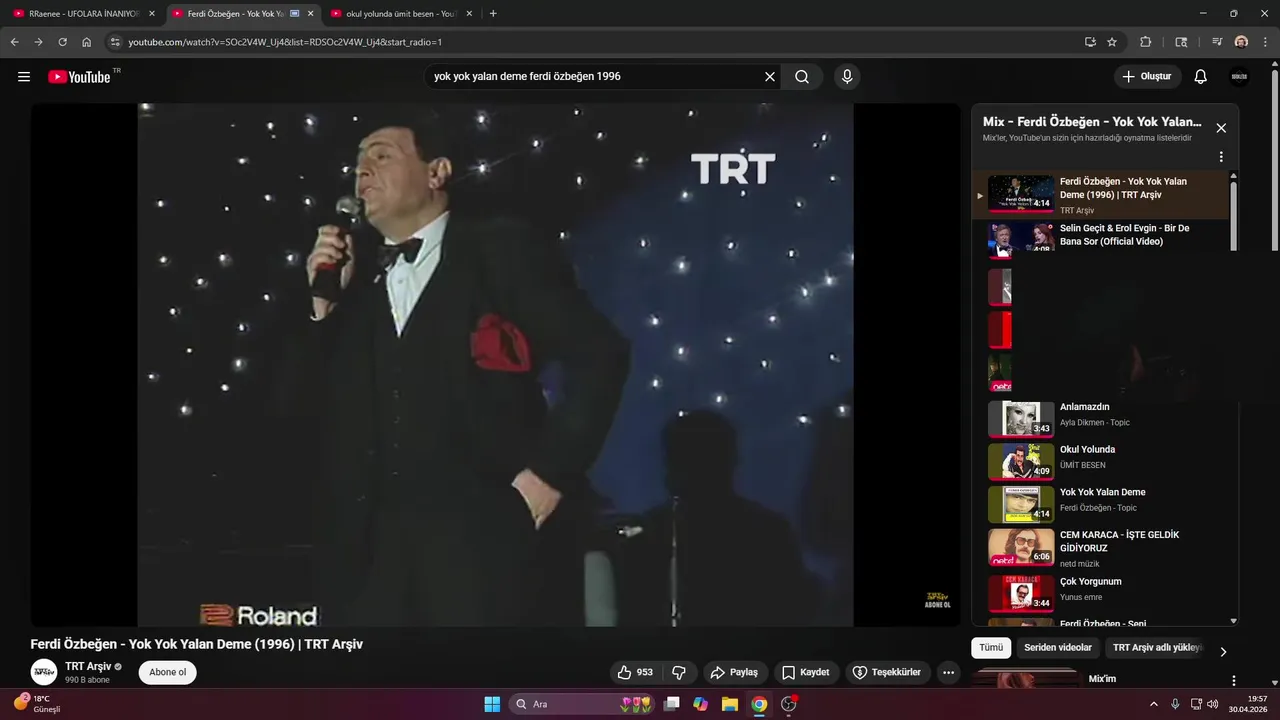The width and height of the screenshot is (1280, 720).
Task: Open the Chrome three-dot menu
Action: tap(1265, 42)
